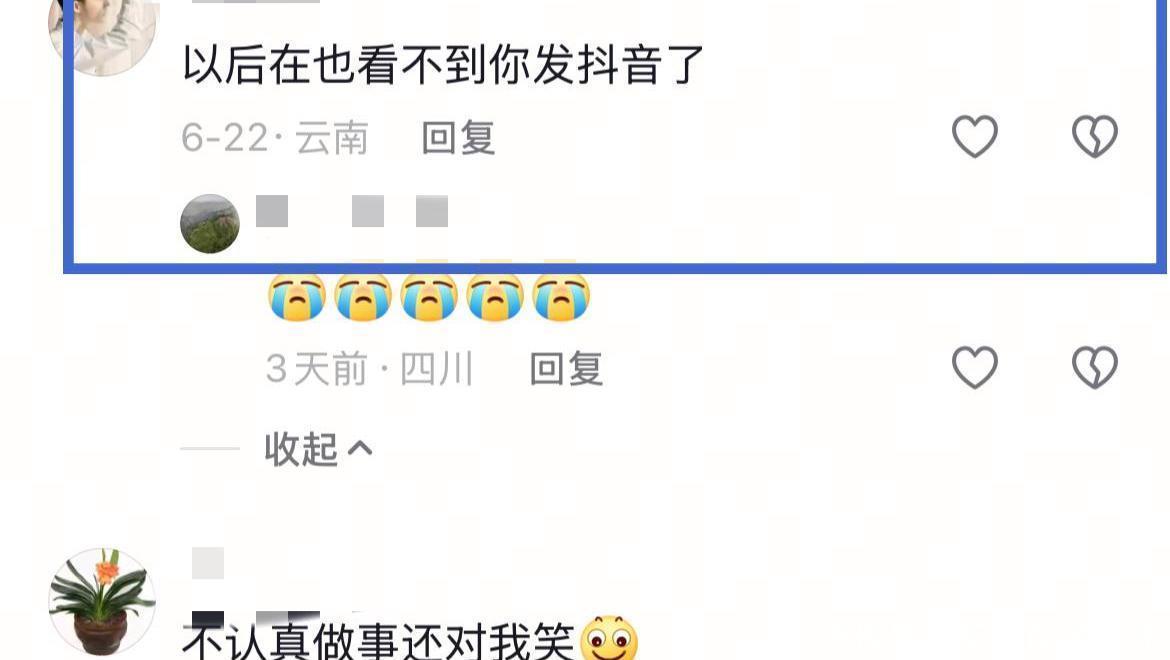Like the crying emoji reply from 四川
The height and width of the screenshot is (660, 1170).
975,368
